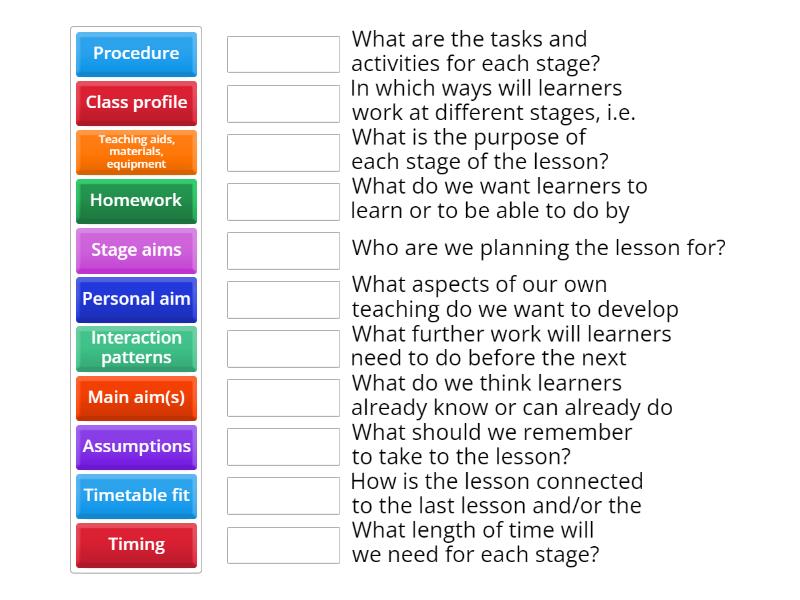Click the Interaction patterns tile
Screen dimensions: 800x600
136,348
